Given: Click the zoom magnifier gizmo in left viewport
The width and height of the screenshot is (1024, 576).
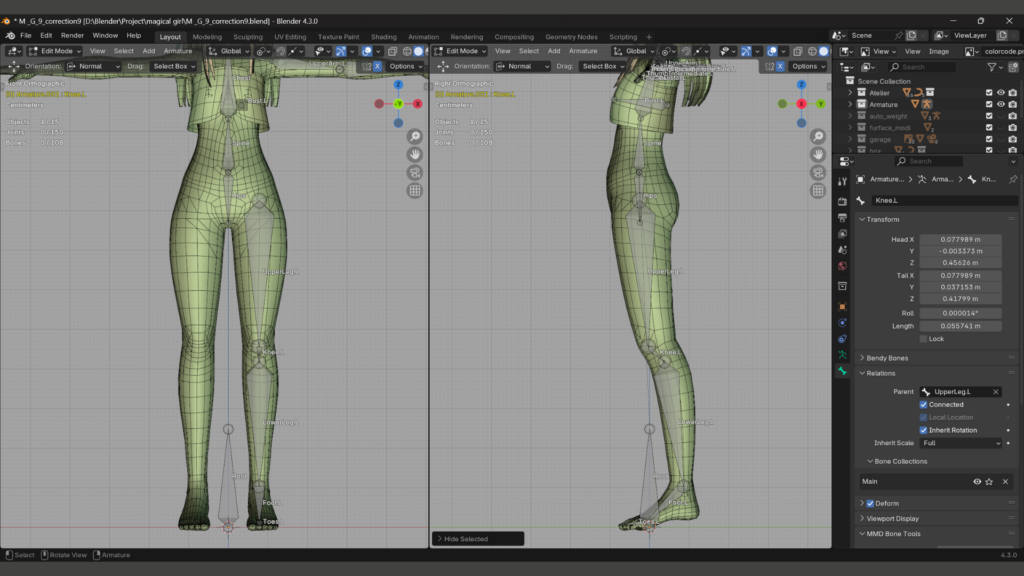Looking at the screenshot, I should coord(414,137).
